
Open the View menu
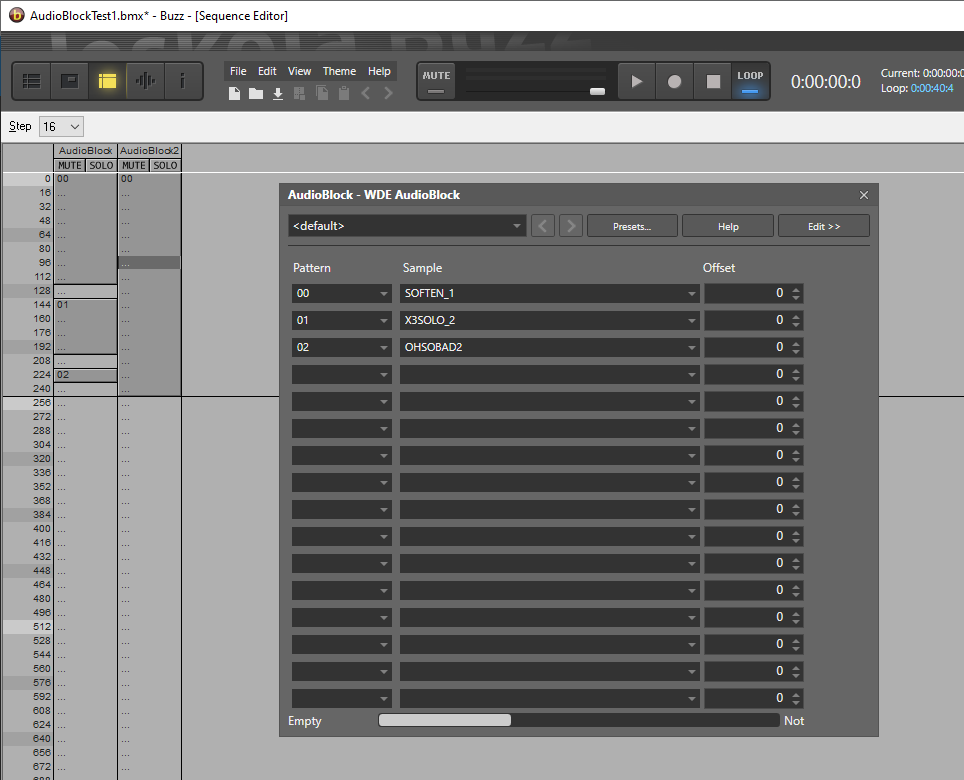tap(299, 71)
